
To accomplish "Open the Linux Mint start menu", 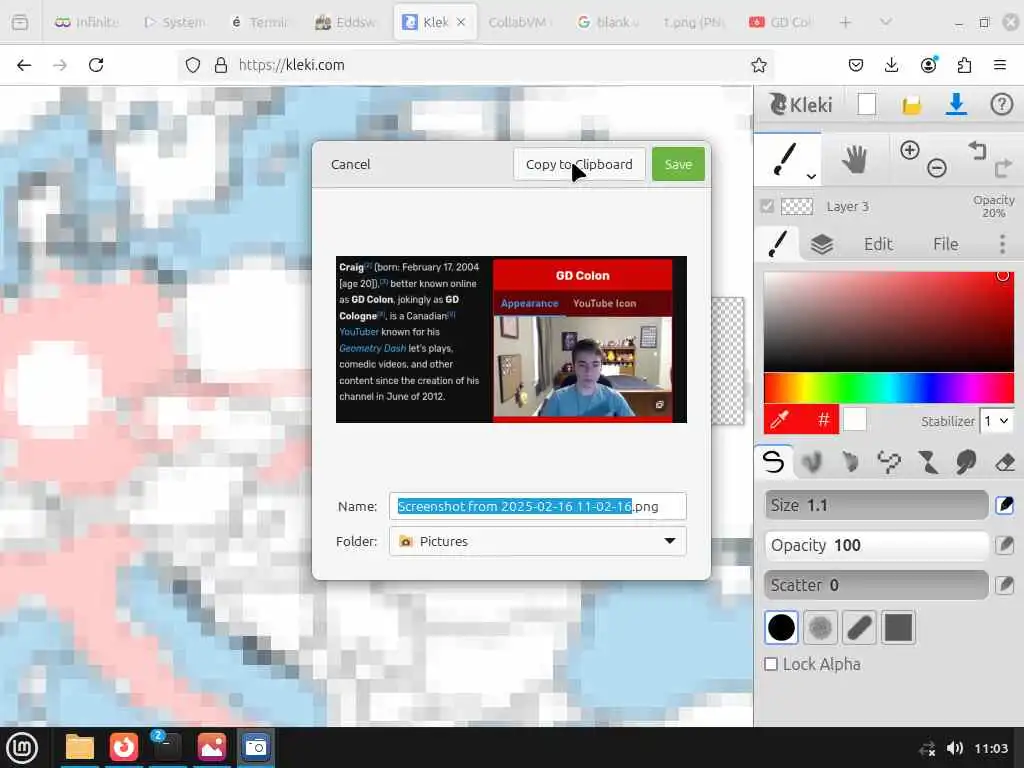I will point(22,747).
